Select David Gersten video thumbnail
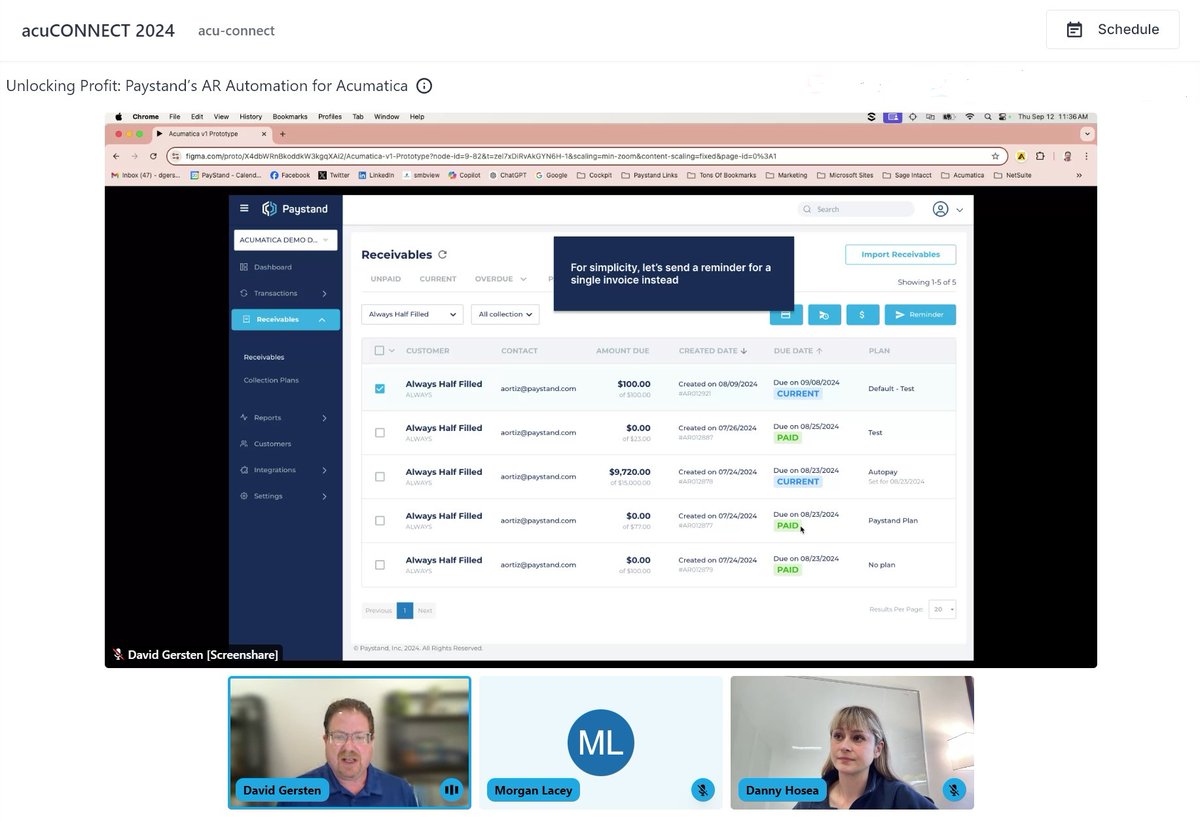 (349, 742)
